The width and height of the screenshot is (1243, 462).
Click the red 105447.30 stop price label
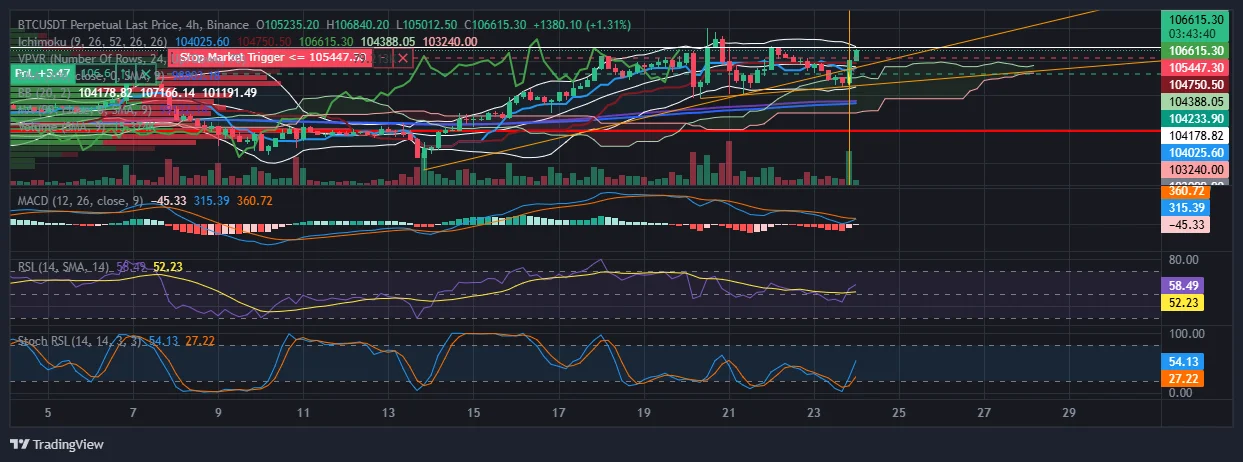pyautogui.click(x=1196, y=67)
